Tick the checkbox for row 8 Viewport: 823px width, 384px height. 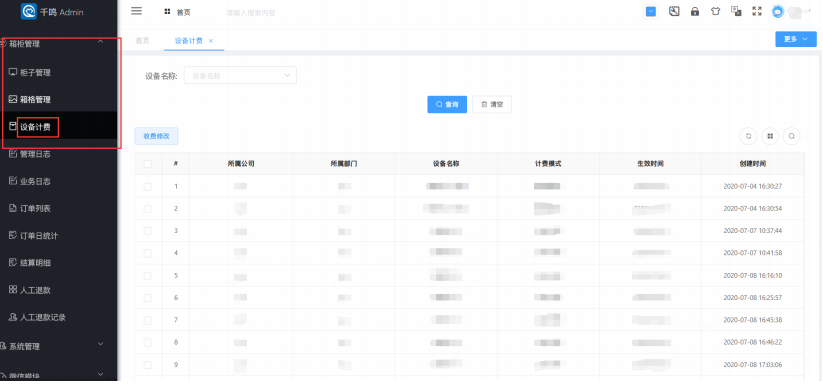147,342
